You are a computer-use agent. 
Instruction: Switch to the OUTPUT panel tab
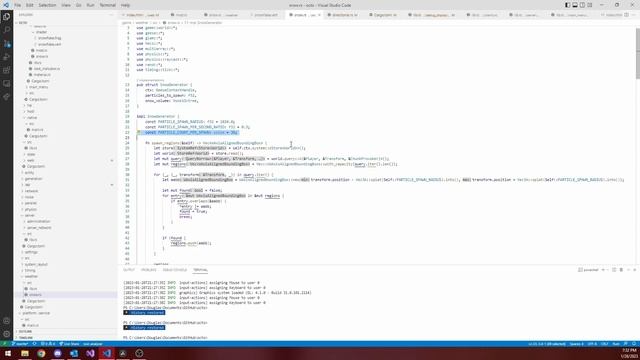coord(129,270)
